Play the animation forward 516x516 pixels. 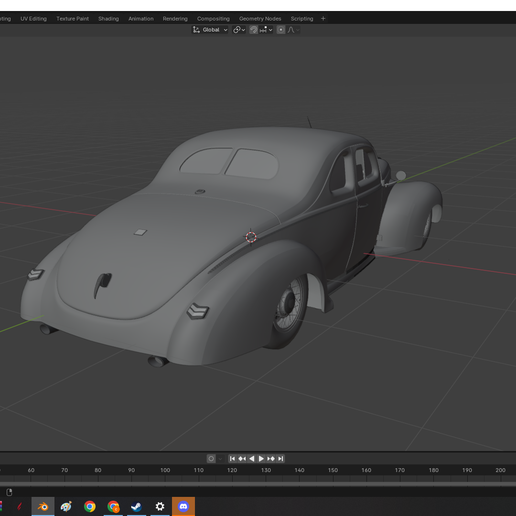[x=261, y=459]
